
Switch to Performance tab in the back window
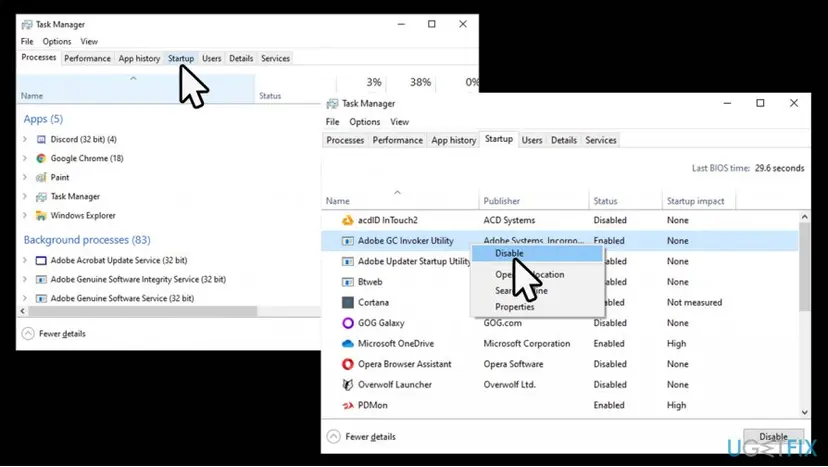pos(87,59)
